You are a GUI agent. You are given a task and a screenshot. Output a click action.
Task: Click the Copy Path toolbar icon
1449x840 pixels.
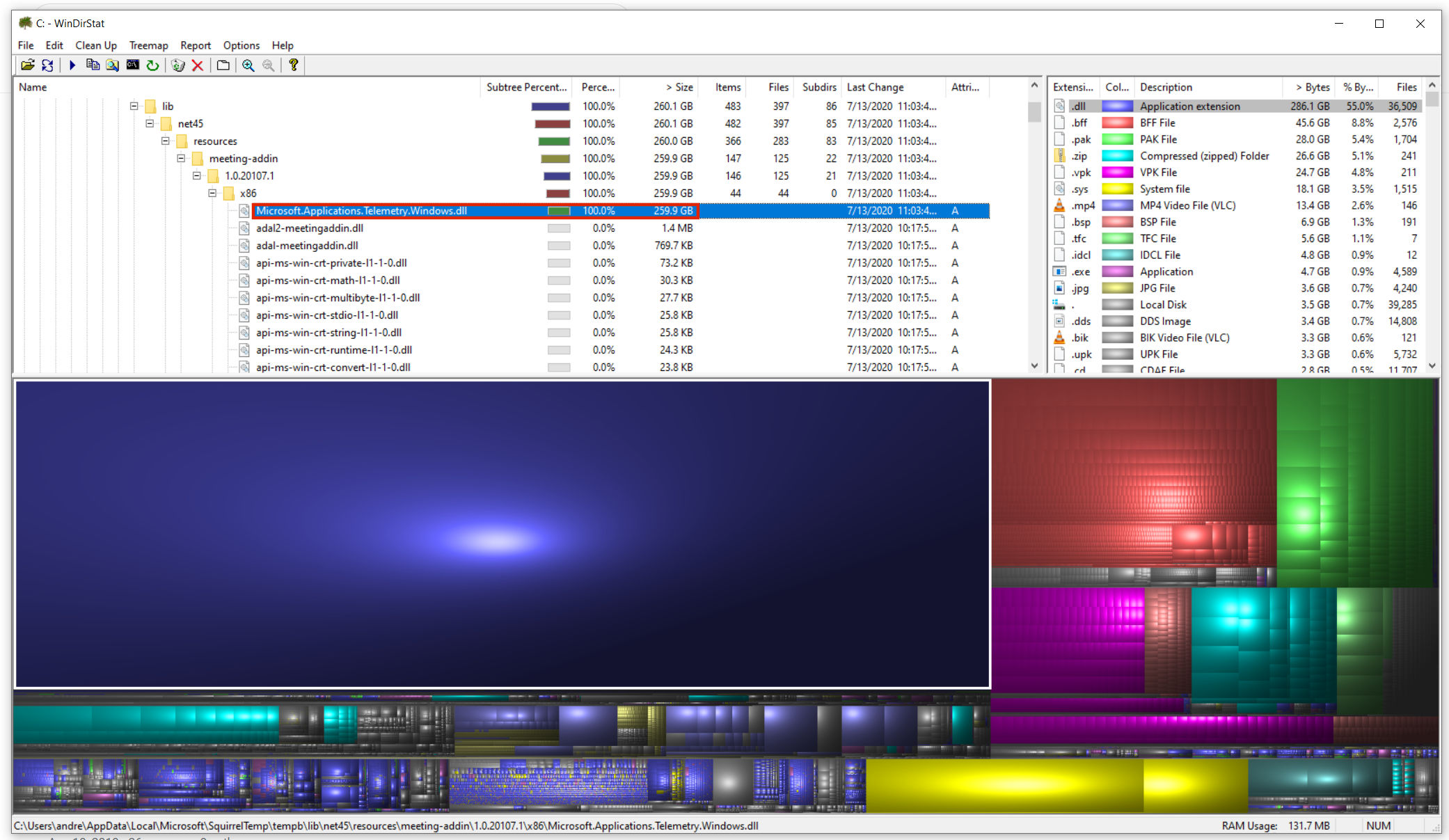click(93, 65)
